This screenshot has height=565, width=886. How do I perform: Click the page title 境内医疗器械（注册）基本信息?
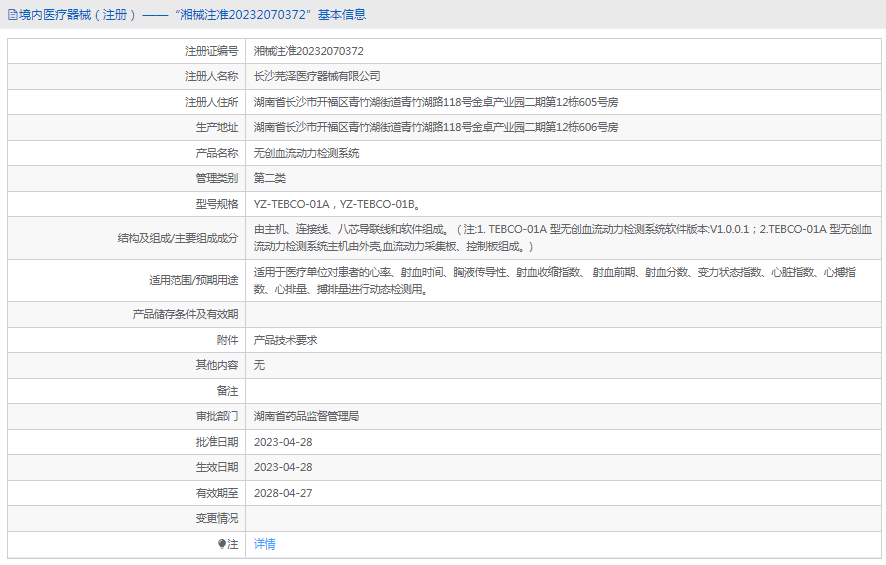[x=192, y=15]
